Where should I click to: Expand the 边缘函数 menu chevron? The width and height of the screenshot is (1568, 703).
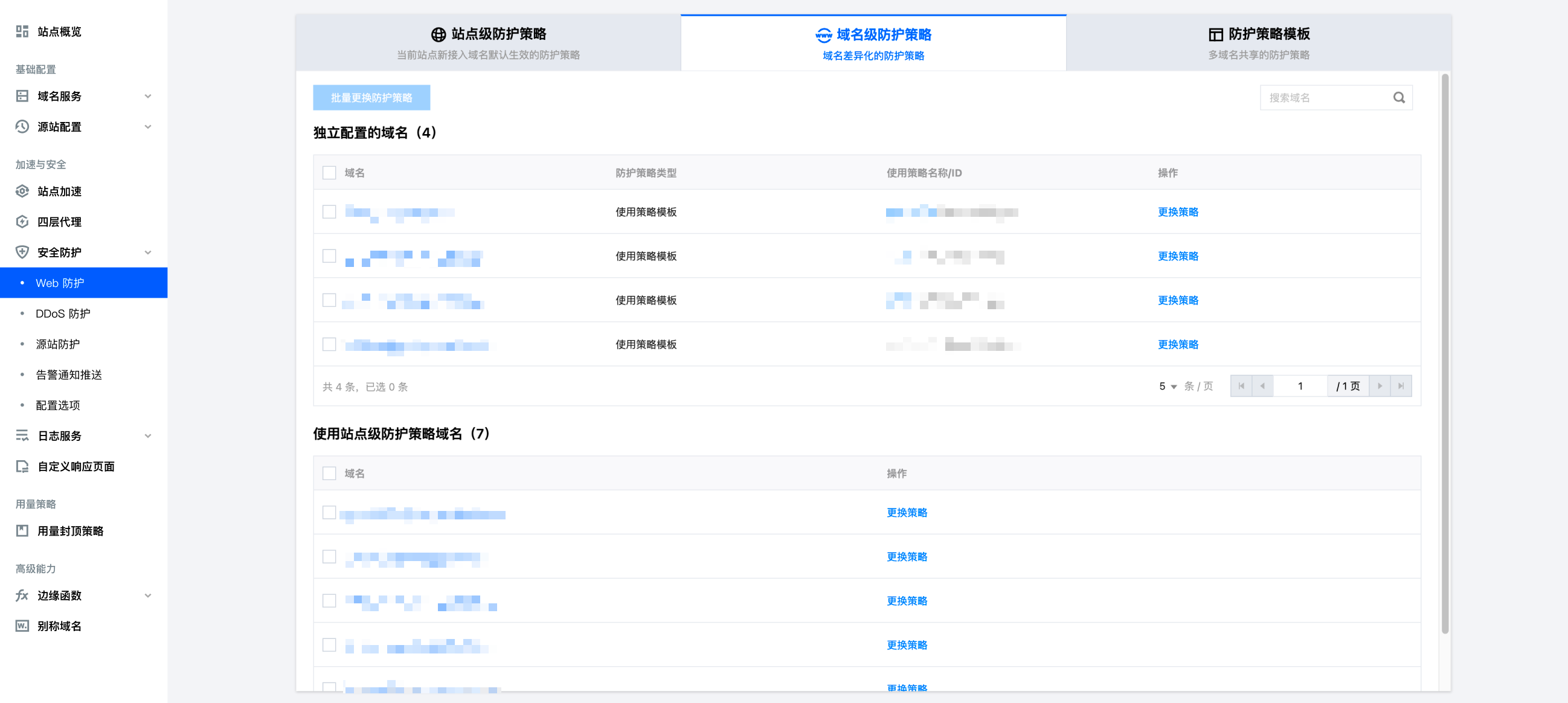tap(148, 595)
